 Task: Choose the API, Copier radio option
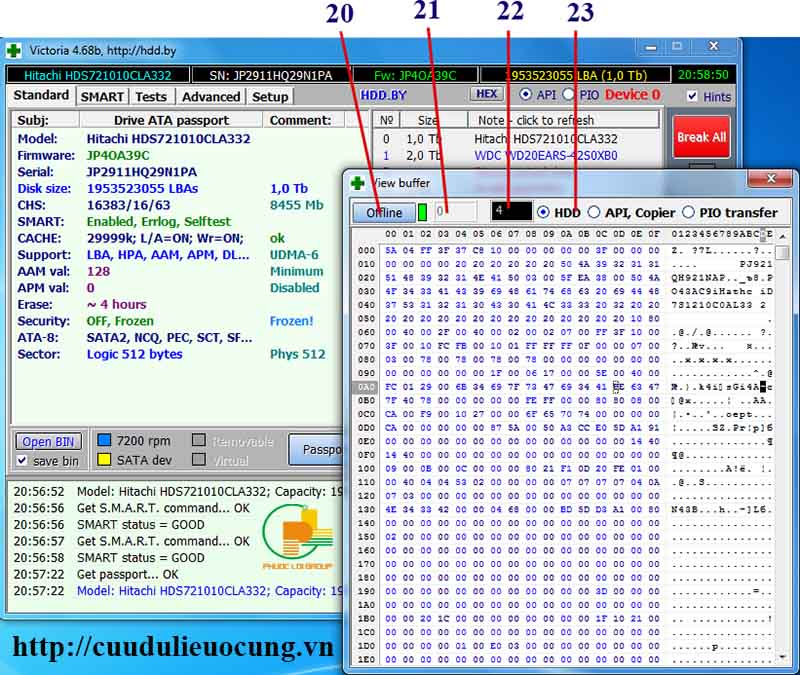593,212
